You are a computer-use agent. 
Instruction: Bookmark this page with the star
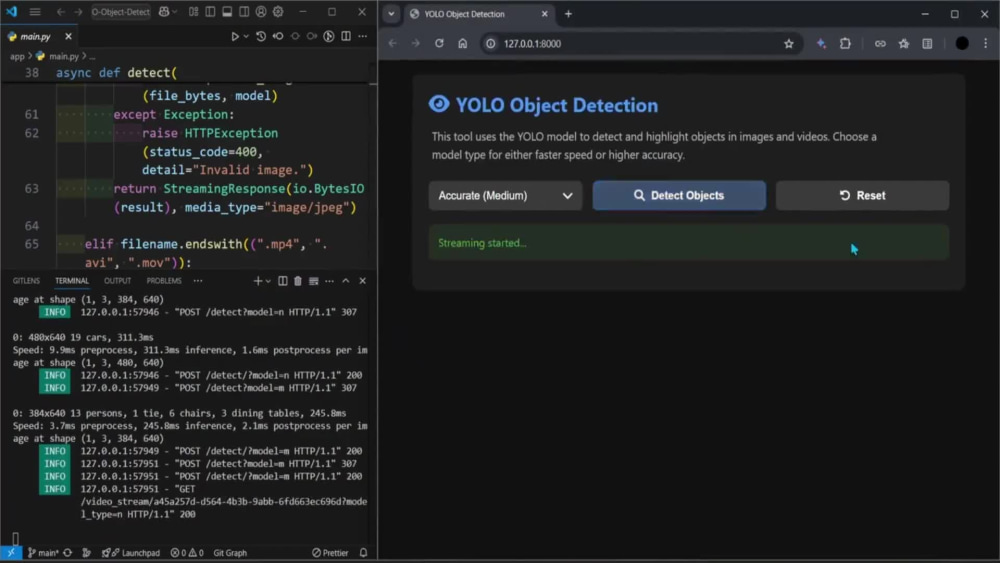[x=789, y=43]
